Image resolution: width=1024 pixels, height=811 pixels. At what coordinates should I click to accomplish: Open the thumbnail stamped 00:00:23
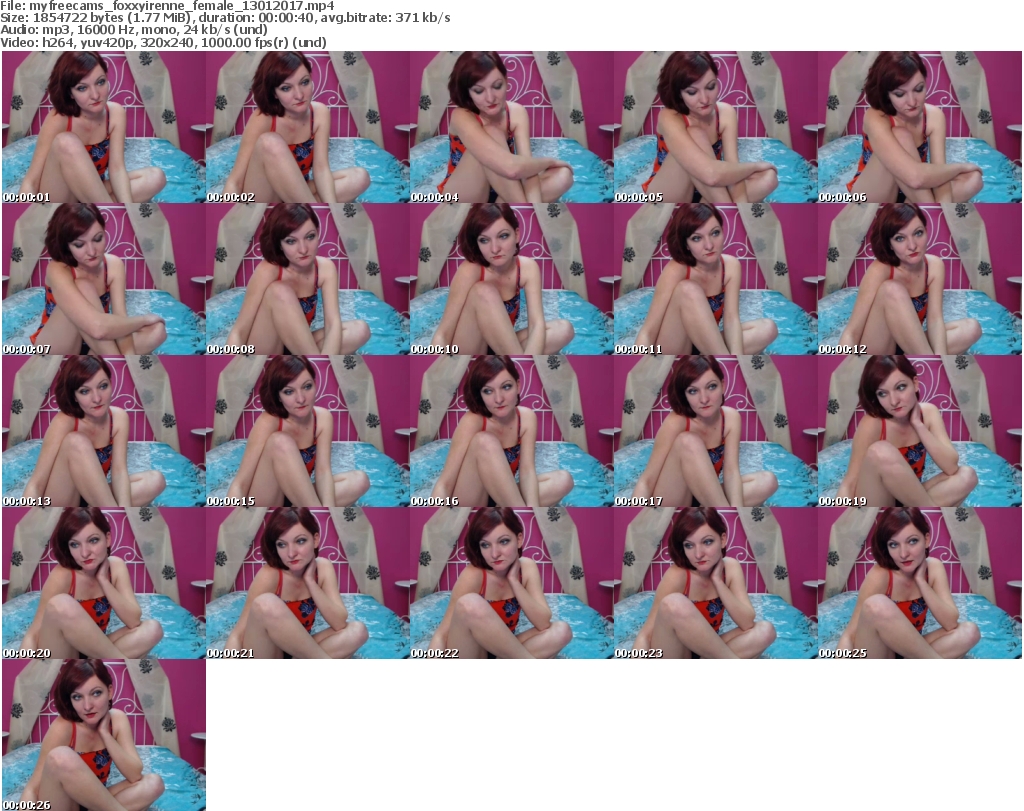pos(715,583)
